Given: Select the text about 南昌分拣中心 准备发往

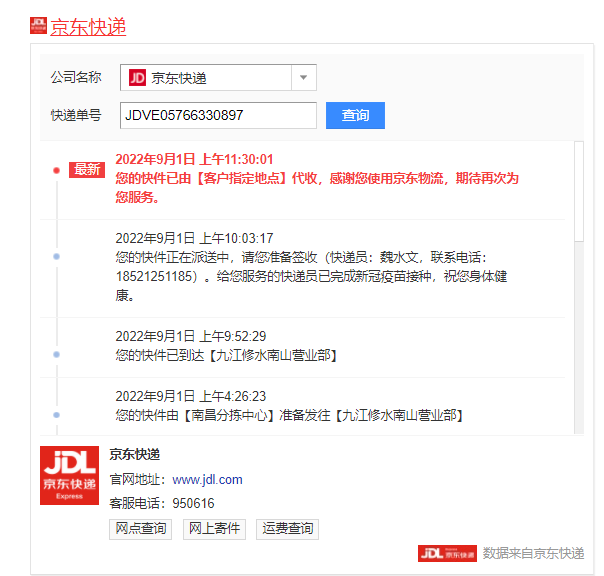Looking at the screenshot, I should coord(289,415).
